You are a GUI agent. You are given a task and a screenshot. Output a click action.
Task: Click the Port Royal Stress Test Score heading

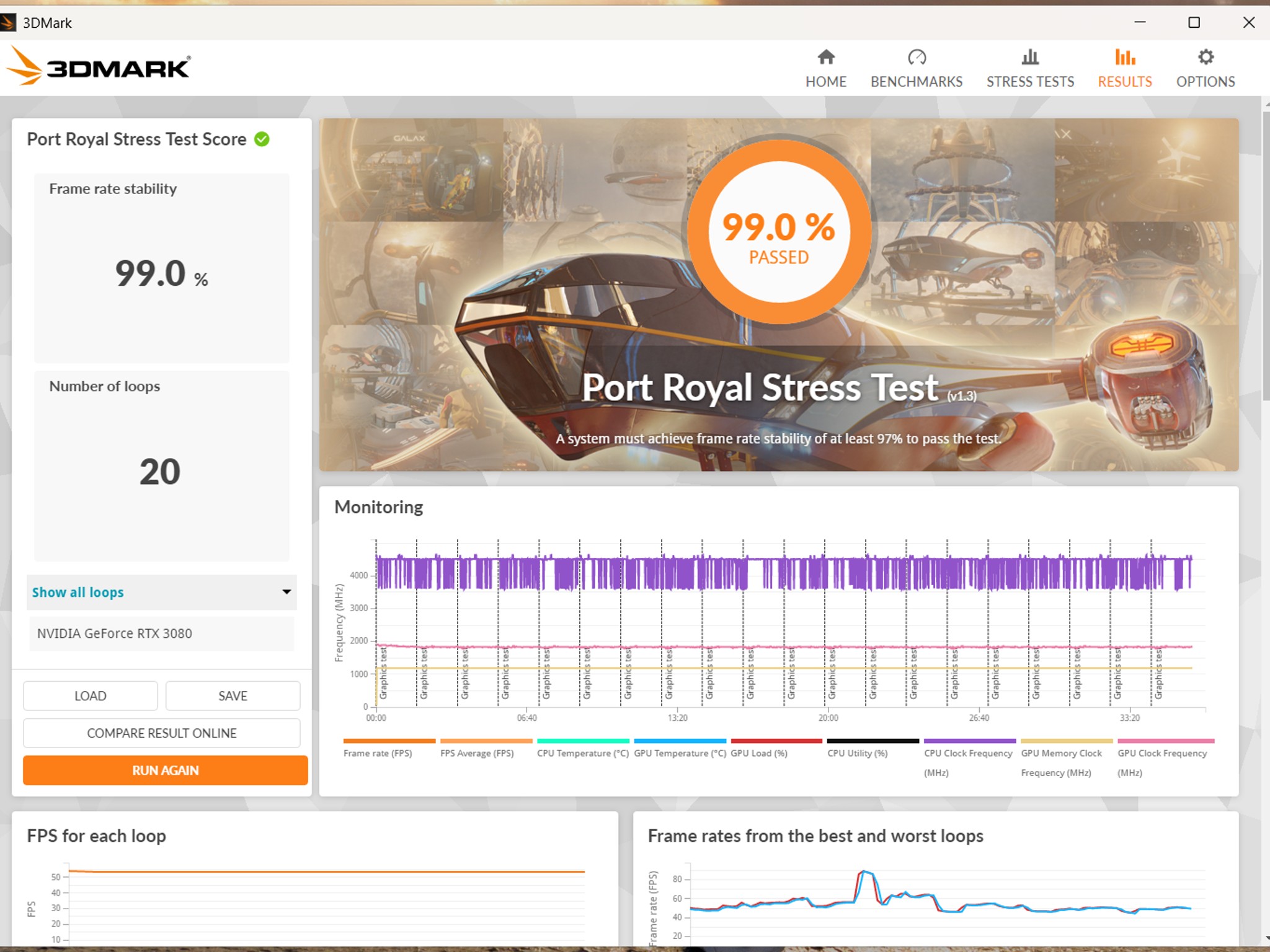(x=136, y=139)
